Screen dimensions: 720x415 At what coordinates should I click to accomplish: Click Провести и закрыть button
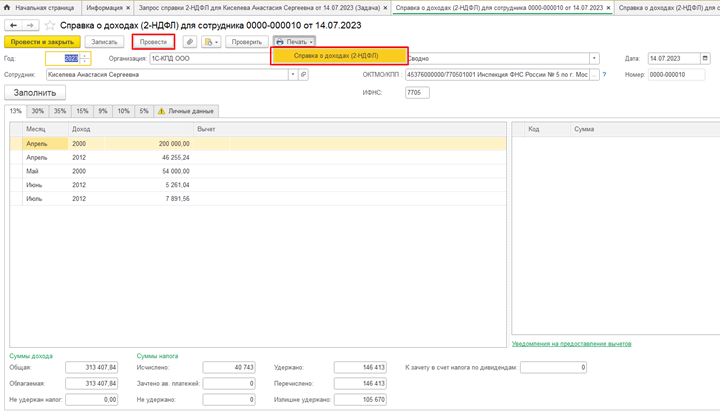[42, 42]
